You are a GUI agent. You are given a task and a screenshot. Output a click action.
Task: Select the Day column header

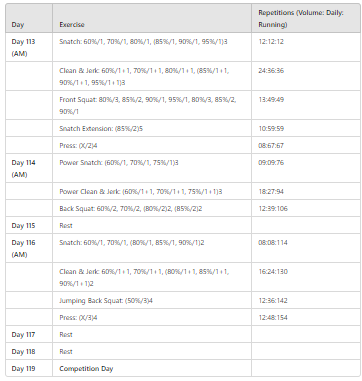point(29,18)
